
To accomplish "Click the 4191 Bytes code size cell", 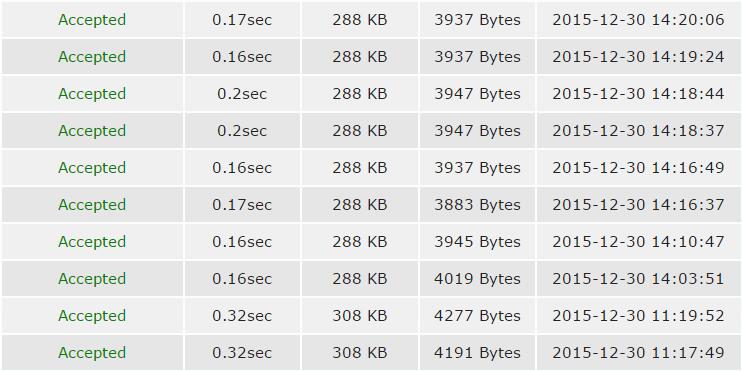I will [477, 353].
